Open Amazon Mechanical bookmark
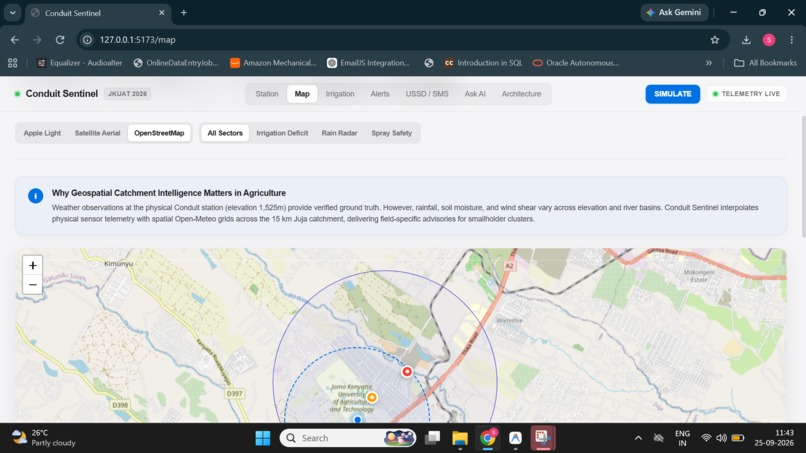 point(273,63)
